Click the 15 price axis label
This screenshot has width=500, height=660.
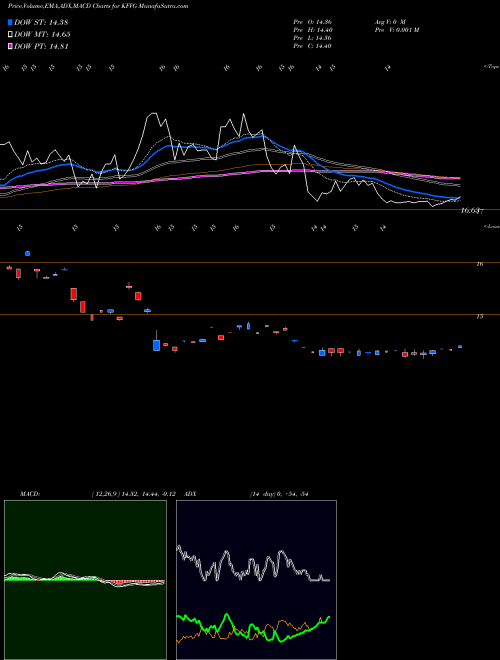click(x=479, y=317)
